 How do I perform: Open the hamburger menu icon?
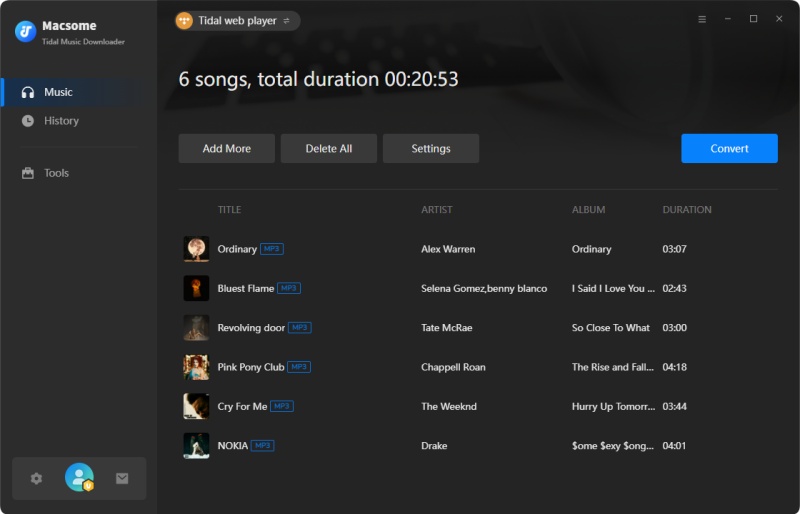pos(702,19)
